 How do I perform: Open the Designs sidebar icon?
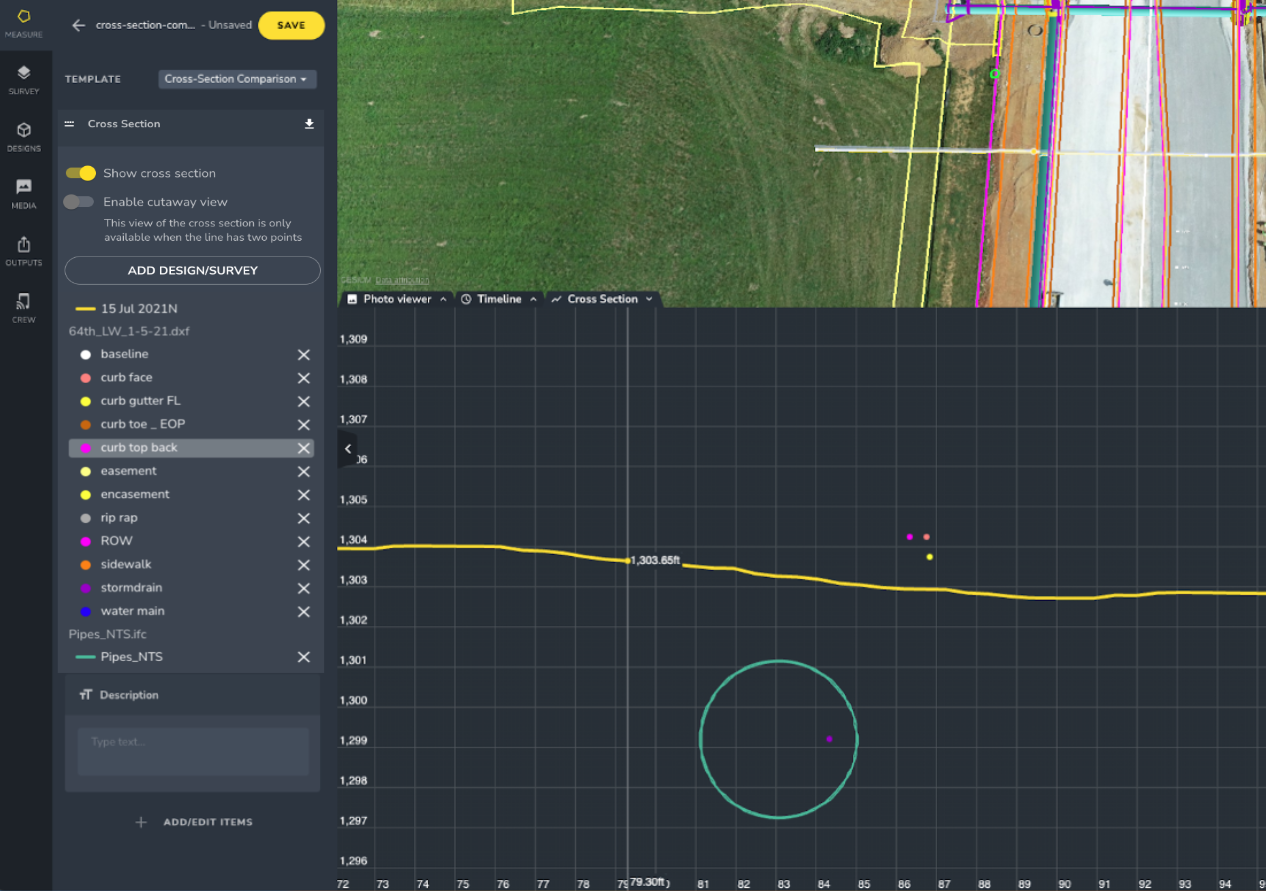pos(24,136)
